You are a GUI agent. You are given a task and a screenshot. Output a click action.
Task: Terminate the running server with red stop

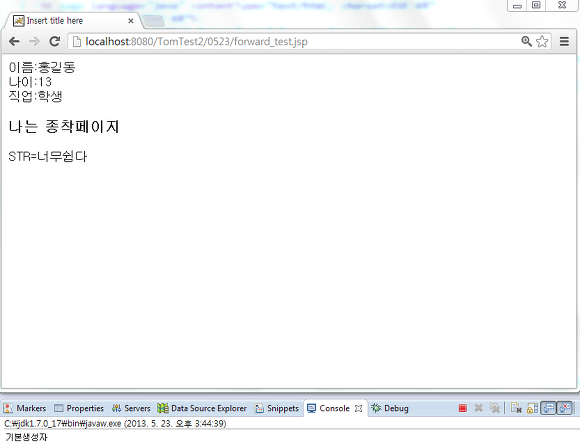click(462, 408)
